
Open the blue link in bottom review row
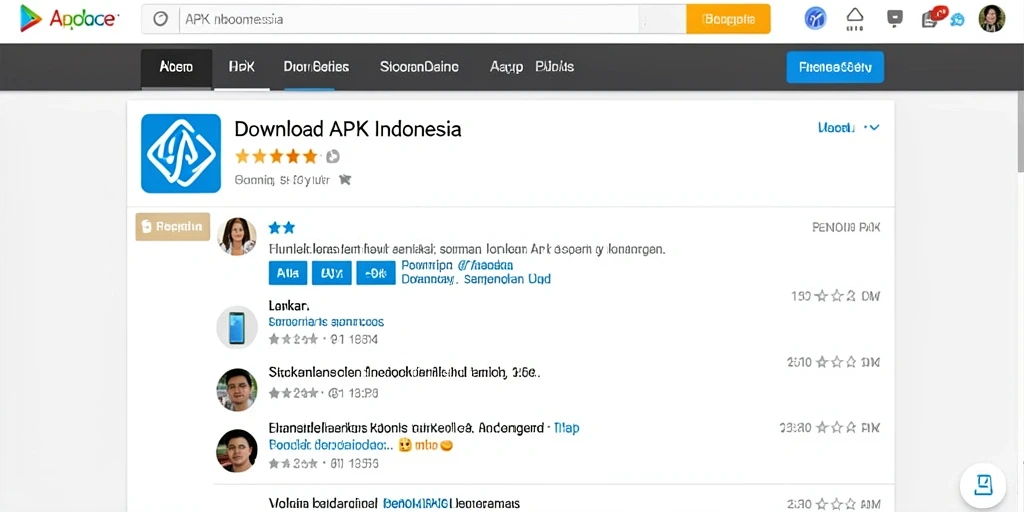(417, 504)
